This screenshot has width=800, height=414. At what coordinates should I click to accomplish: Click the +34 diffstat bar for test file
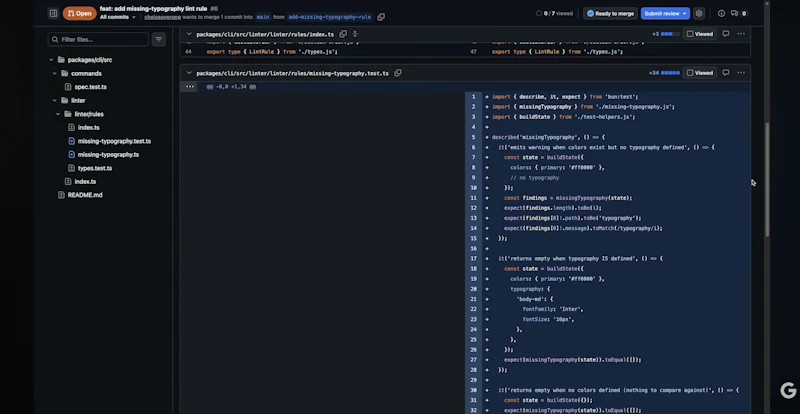[664, 72]
